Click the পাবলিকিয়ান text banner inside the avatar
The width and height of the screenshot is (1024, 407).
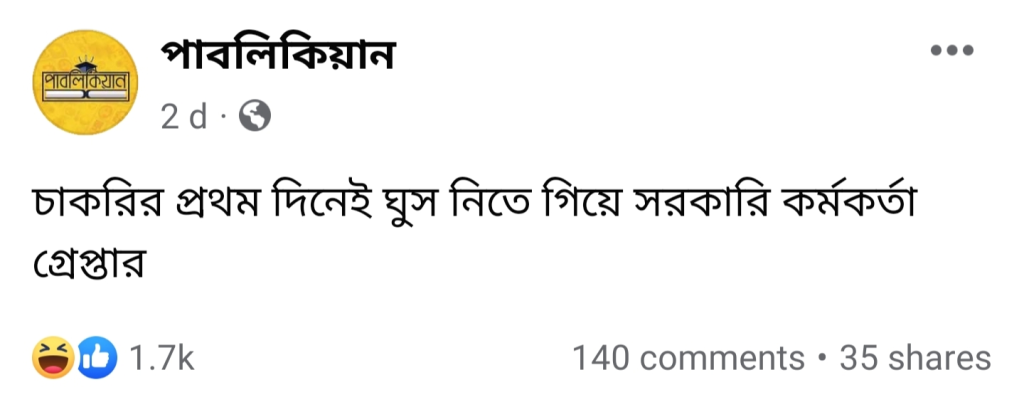(x=86, y=83)
